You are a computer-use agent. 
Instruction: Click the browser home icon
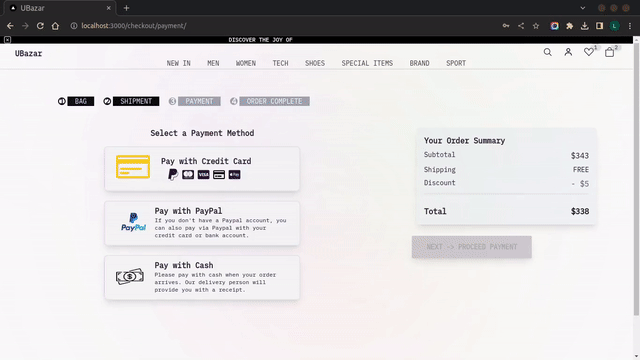(x=55, y=26)
